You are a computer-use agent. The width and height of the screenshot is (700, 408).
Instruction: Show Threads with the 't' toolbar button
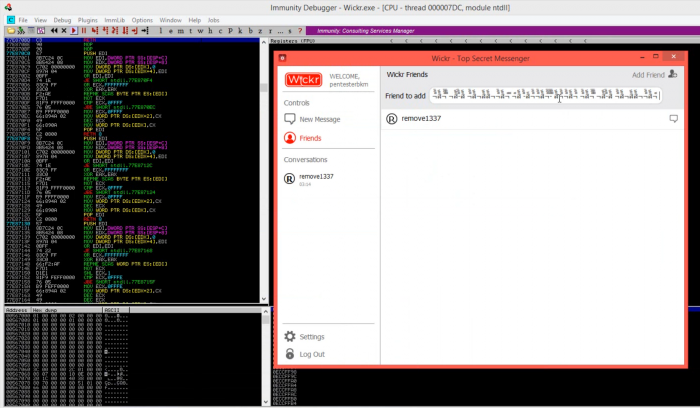[191, 31]
